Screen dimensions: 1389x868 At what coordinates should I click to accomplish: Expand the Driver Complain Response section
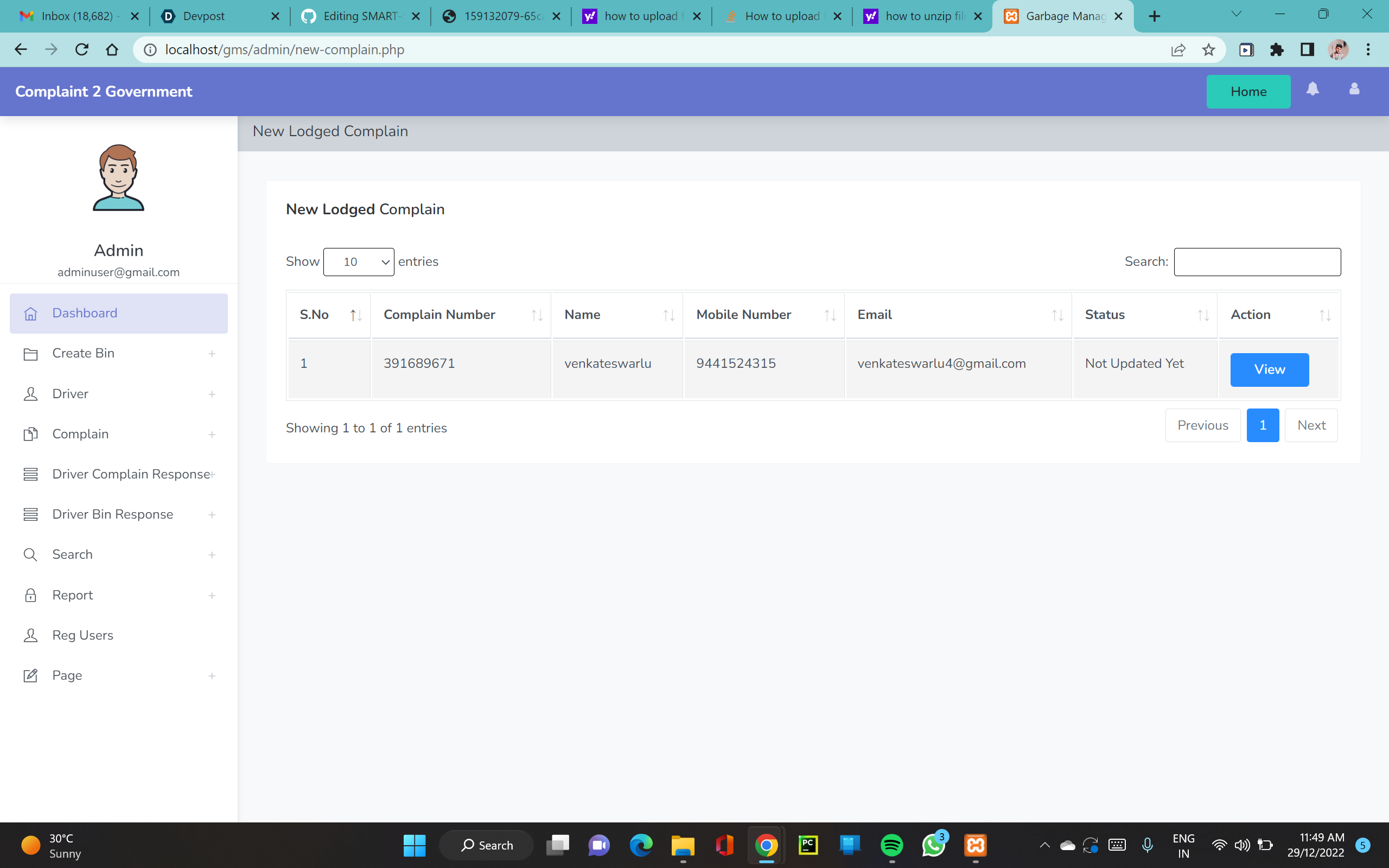click(x=212, y=474)
